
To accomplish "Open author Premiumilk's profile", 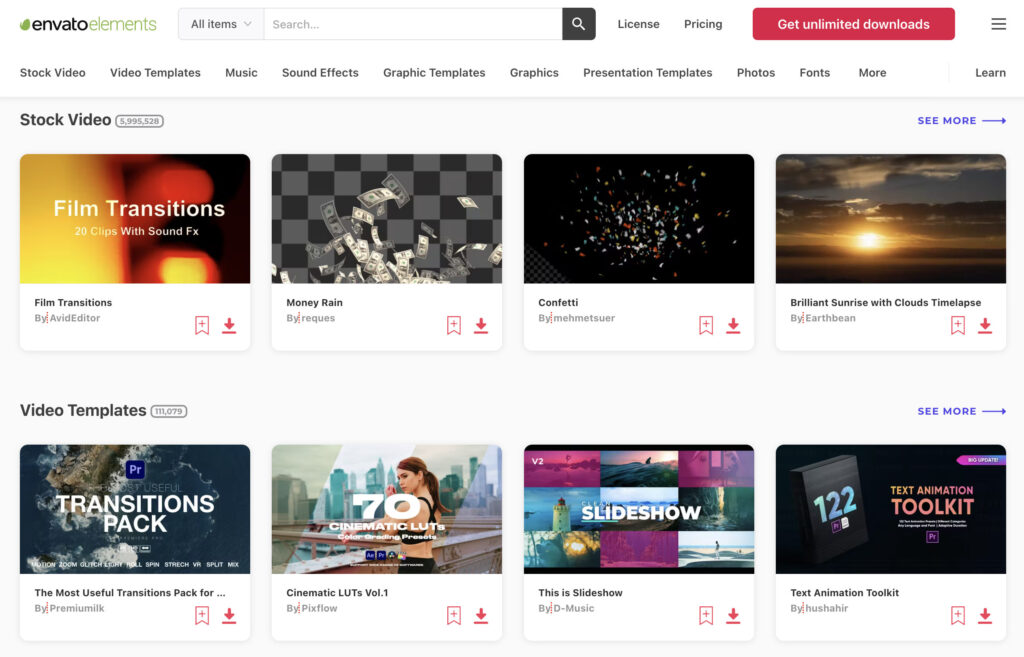I will point(77,608).
